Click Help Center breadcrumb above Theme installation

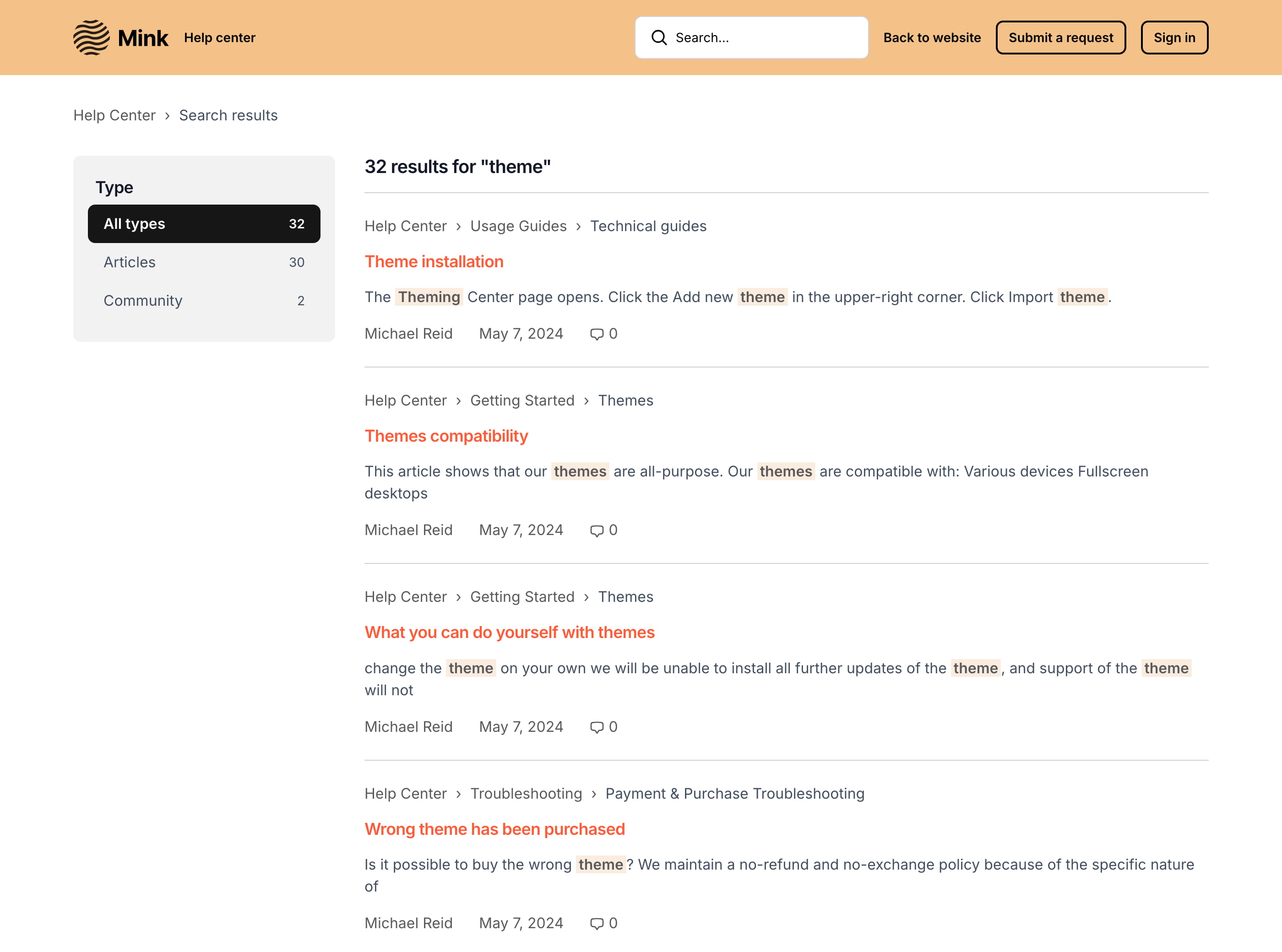click(x=405, y=226)
